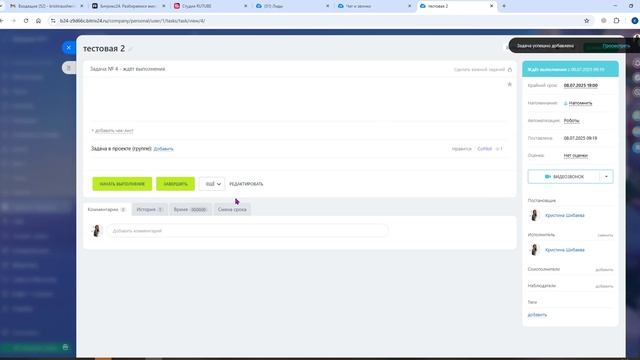Screen dimensions: 640x360
Task: Expand the Видеозвонок dropdown arrow
Action: pyautogui.click(x=606, y=177)
